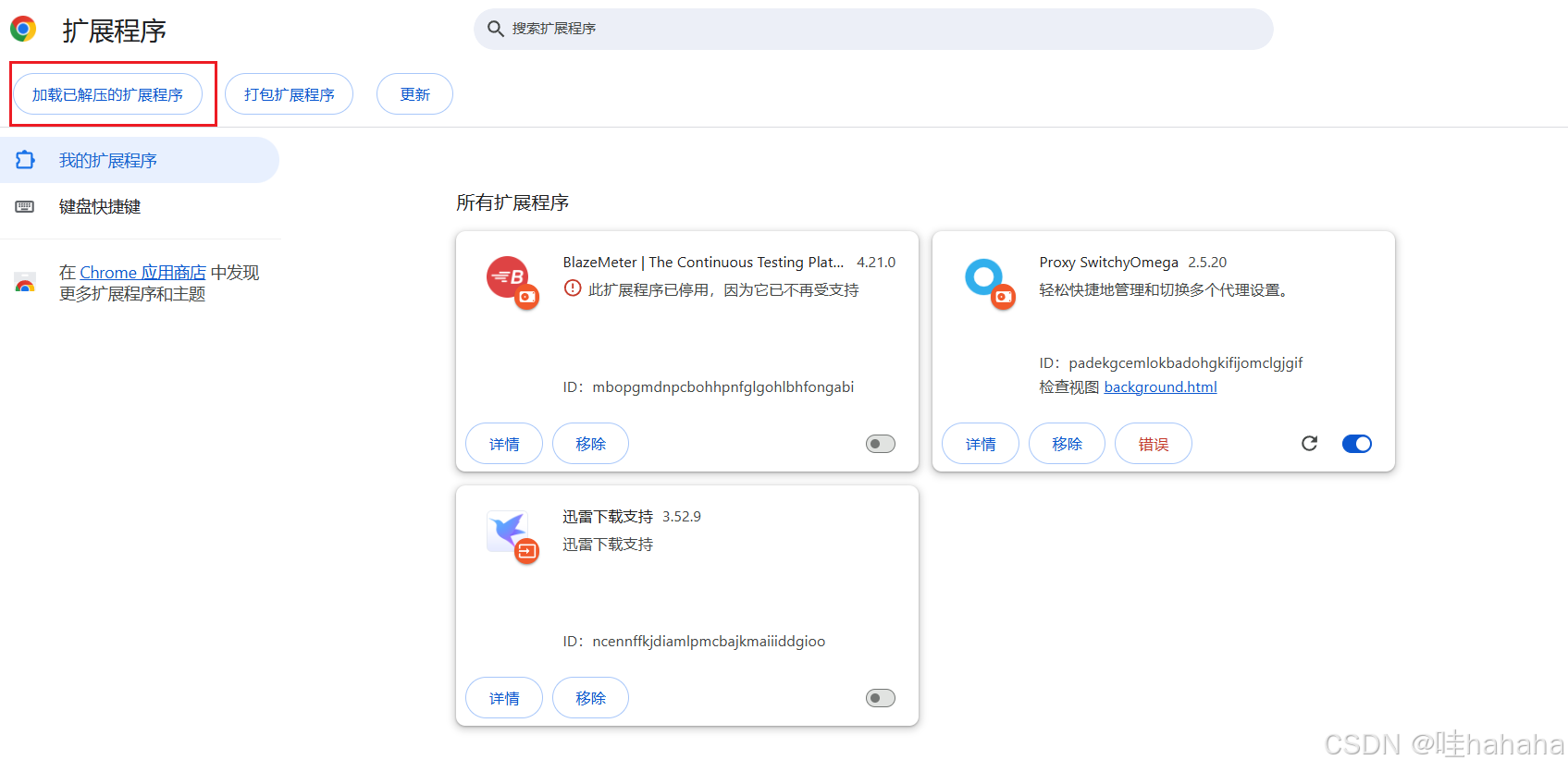Click the Proxy SwitchyOmega extension icon

coord(984,277)
